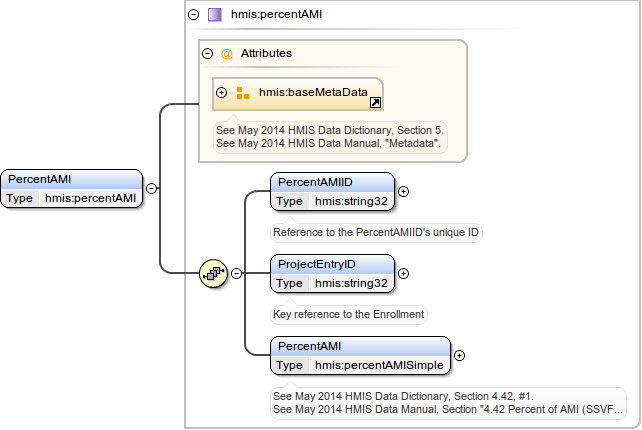The image size is (642, 430).
Task: Click the orange @ Attributes icon
Action: [226, 54]
